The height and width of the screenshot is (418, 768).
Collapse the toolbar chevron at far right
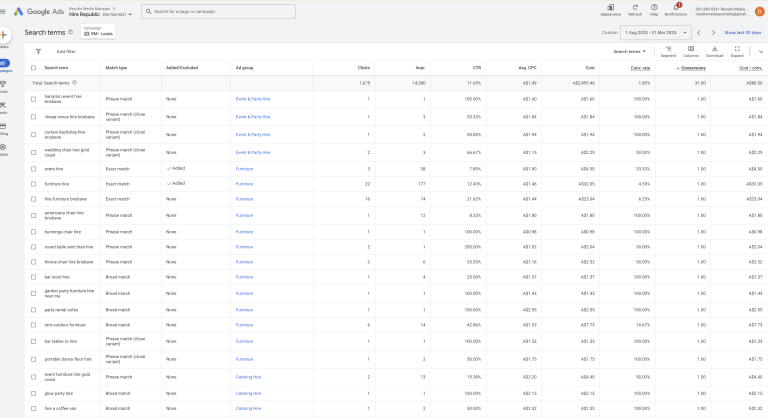tap(761, 51)
